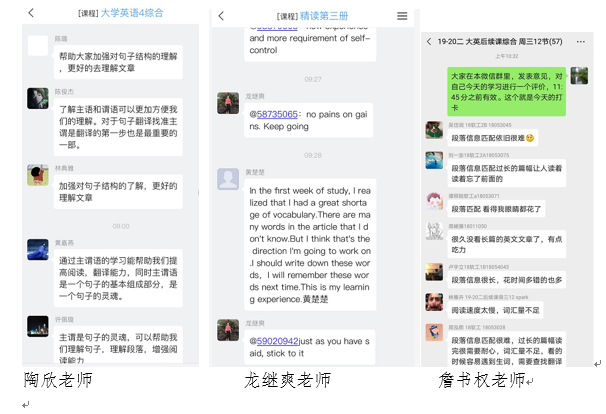Tap the teacher's avatar beside green message

click(x=579, y=75)
